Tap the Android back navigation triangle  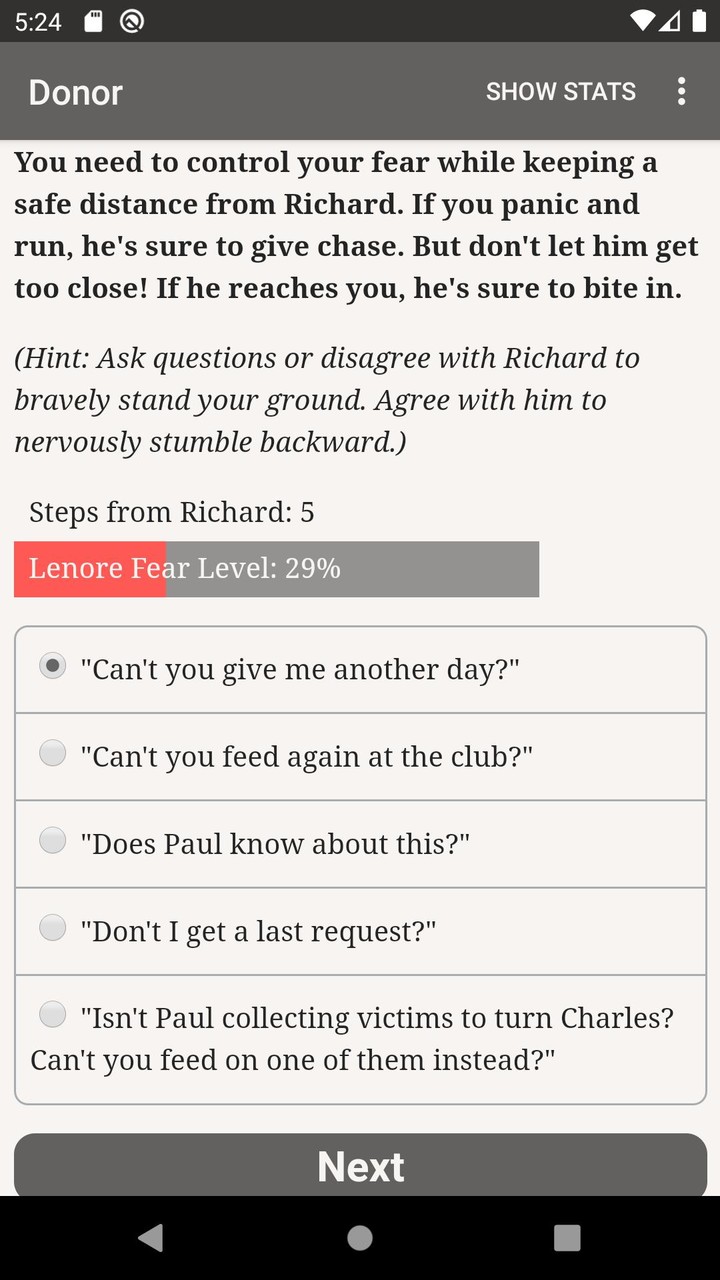point(151,1238)
